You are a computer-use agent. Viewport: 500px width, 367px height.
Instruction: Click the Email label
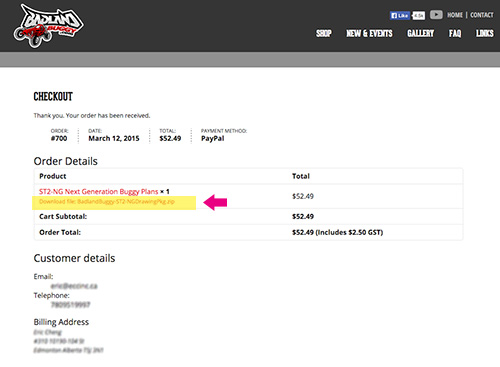[43, 277]
